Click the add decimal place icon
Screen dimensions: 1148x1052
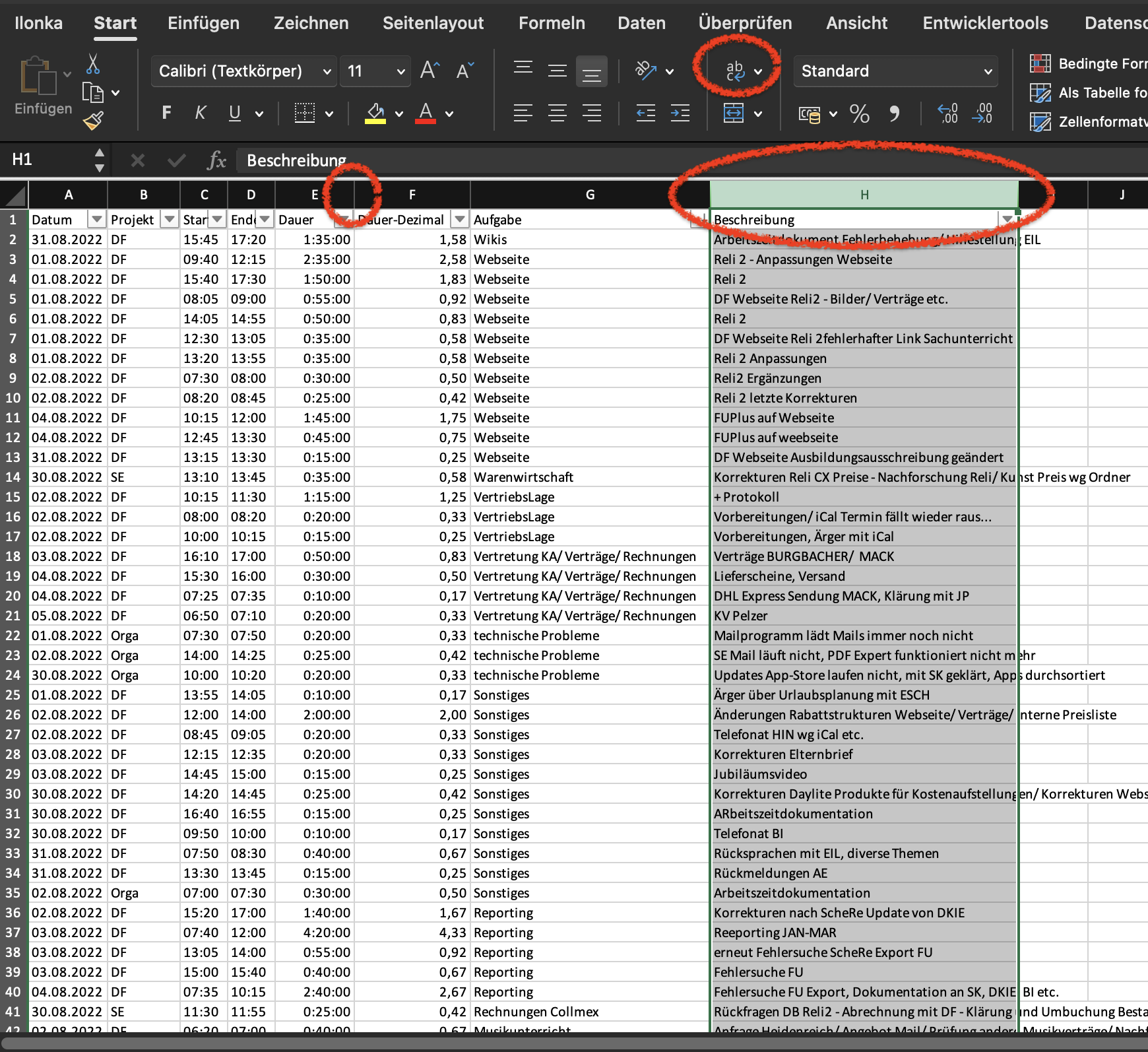(x=947, y=114)
